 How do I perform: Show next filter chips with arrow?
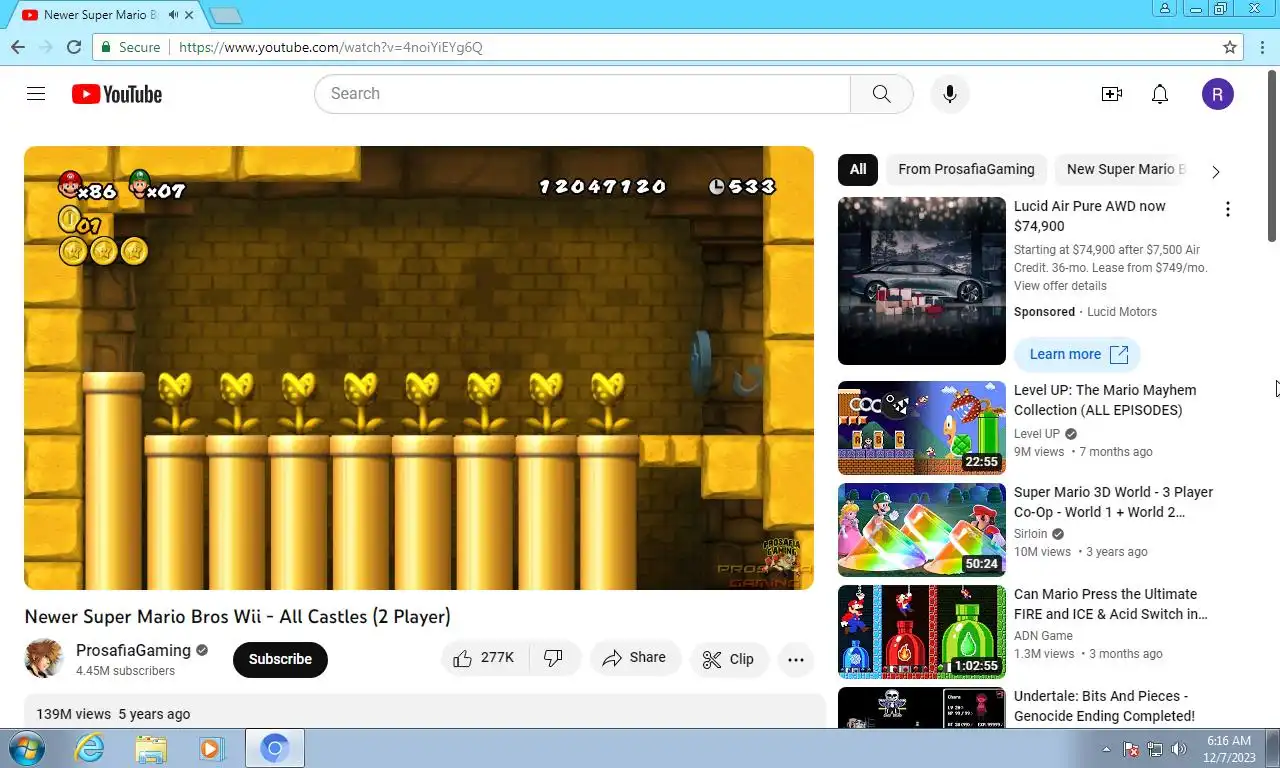tap(1216, 171)
